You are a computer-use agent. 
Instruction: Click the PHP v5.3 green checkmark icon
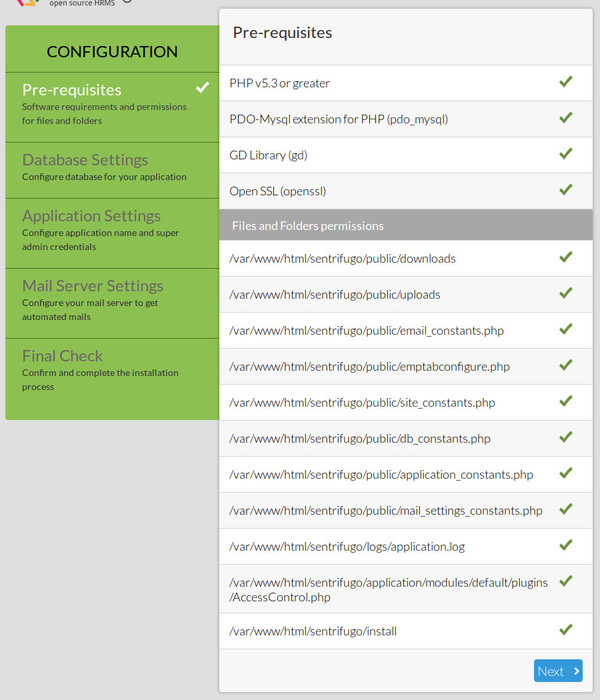[566, 82]
